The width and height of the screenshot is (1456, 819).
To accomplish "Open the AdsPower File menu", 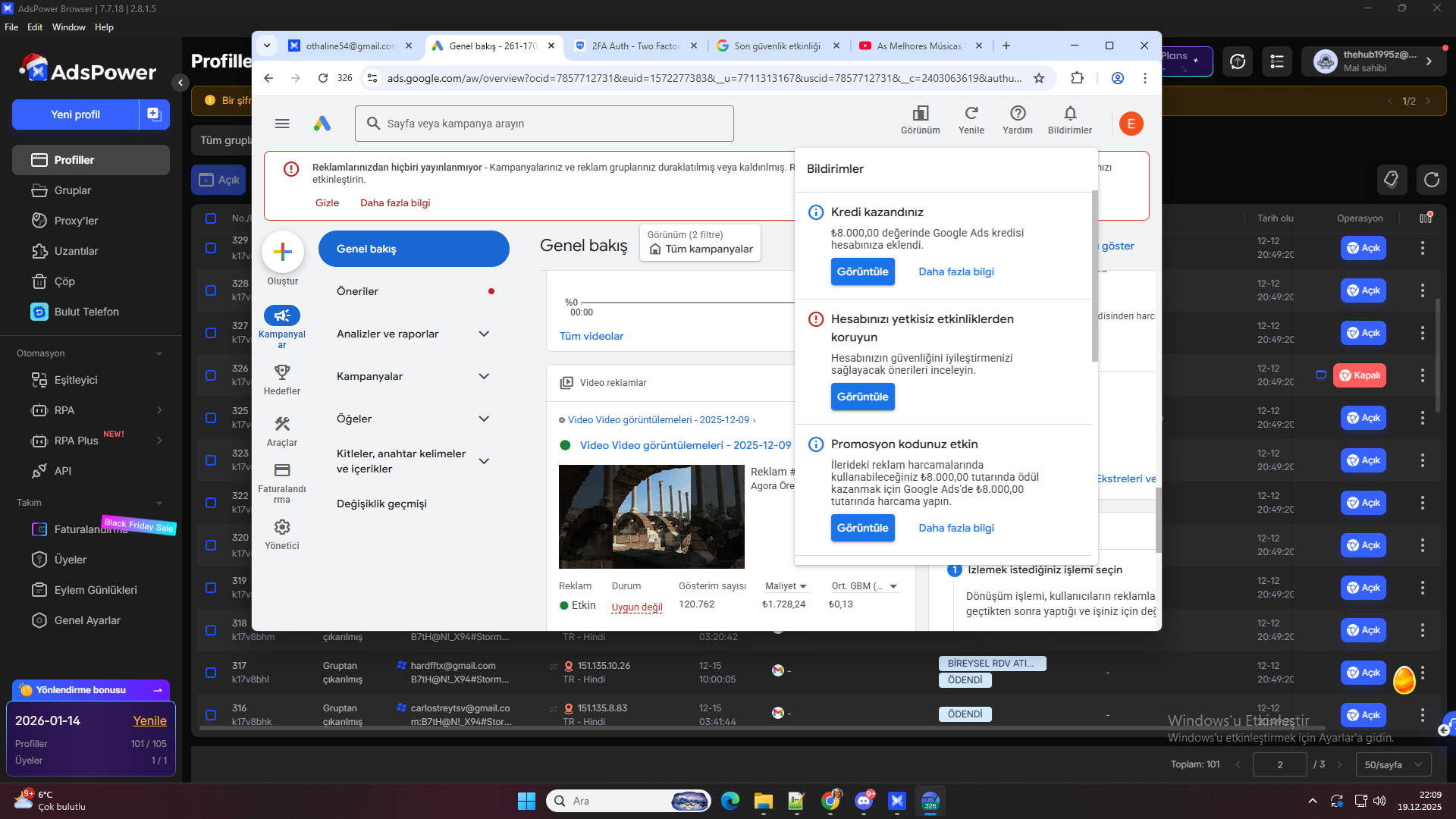I will tap(11, 27).
